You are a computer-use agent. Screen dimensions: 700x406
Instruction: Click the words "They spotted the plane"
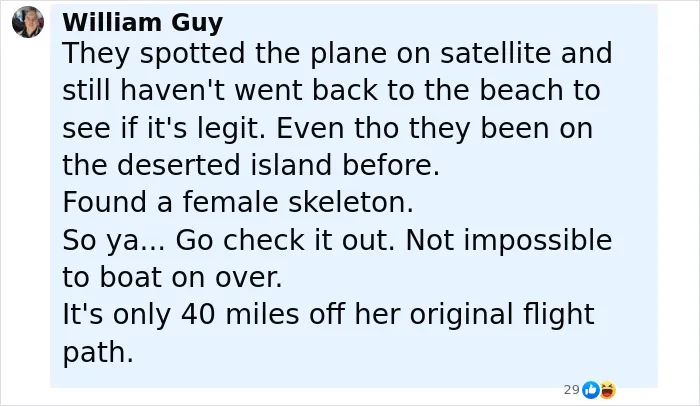(225, 53)
